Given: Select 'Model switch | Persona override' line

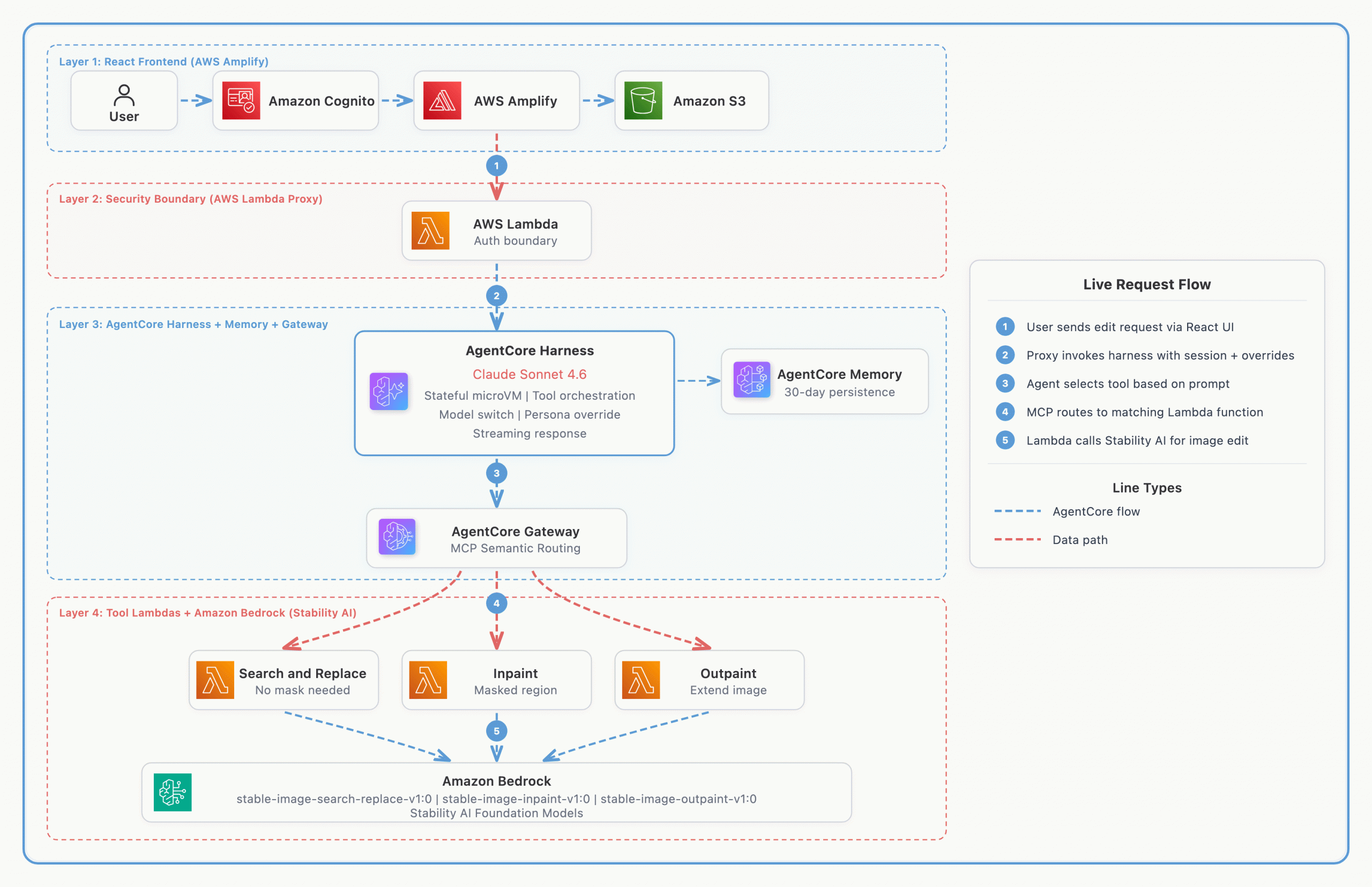Looking at the screenshot, I should coord(530,415).
